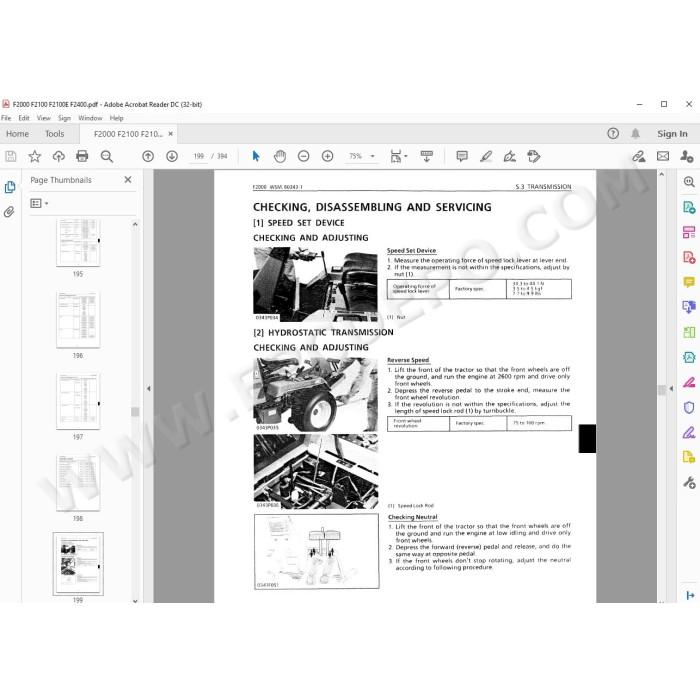
Task: Open the fit page options dropdown
Action: click(x=398, y=156)
